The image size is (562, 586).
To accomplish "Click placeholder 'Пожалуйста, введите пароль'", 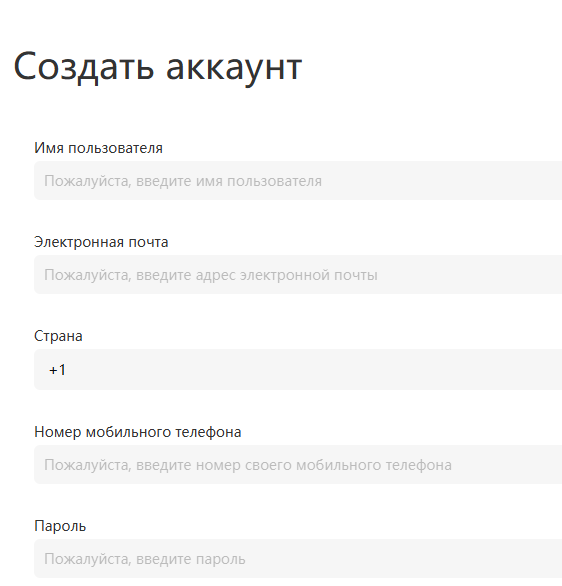I will click(x=145, y=559).
